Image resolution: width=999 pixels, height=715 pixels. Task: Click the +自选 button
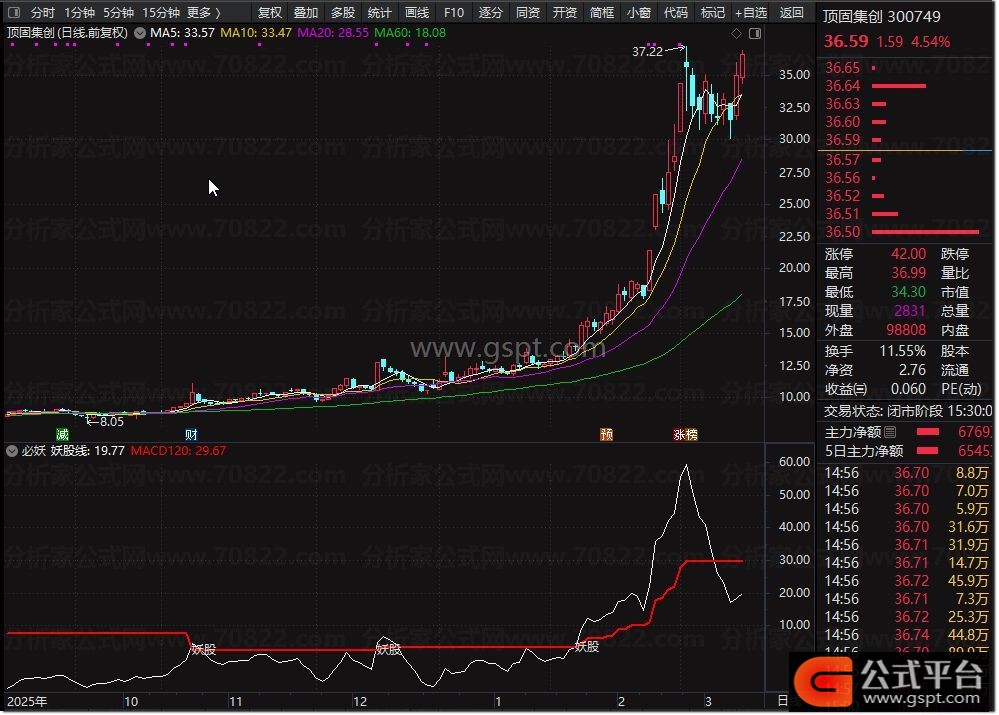click(x=750, y=13)
